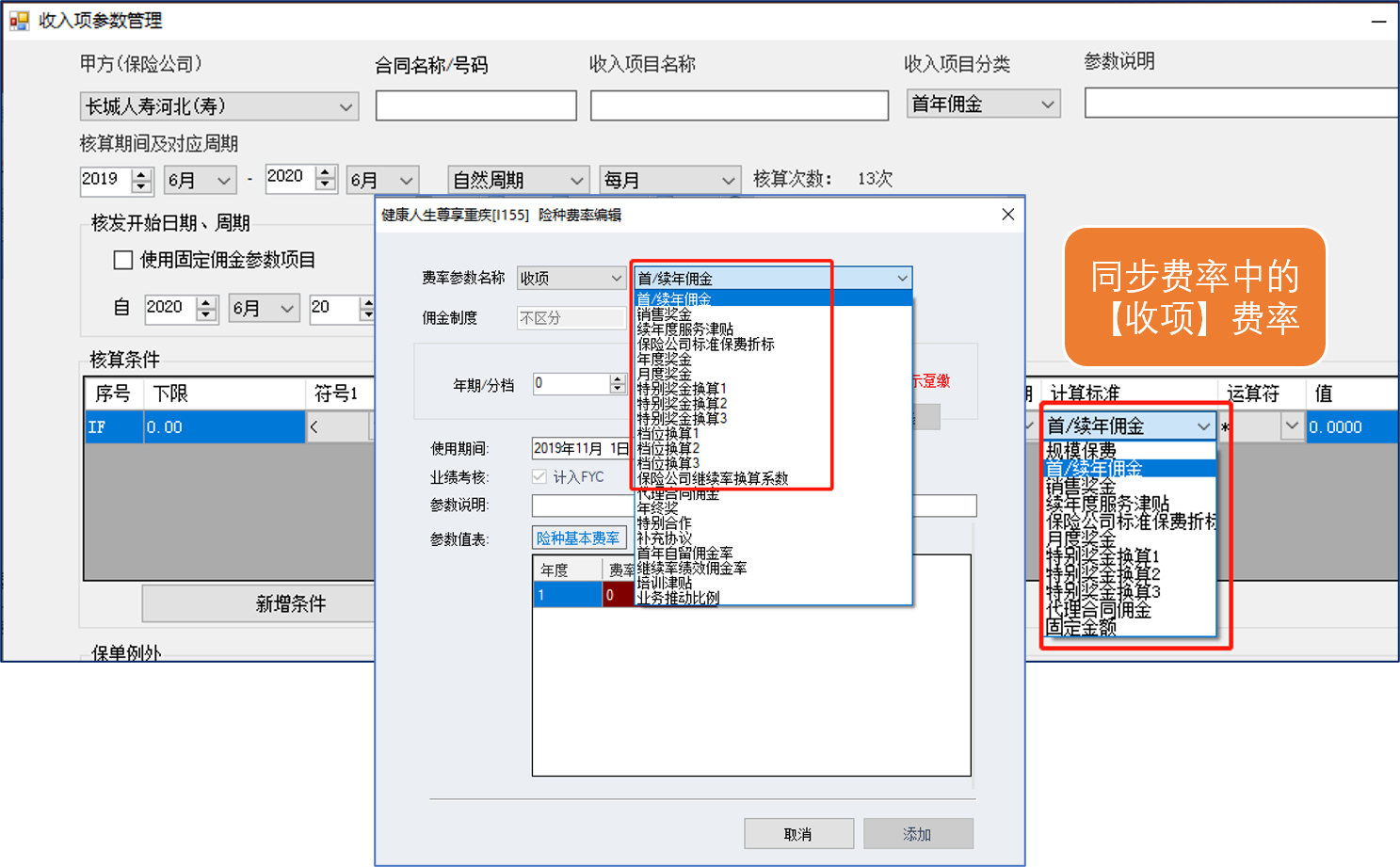Increase the 2019 start year spinner
The height and width of the screenshot is (867, 1400).
click(x=141, y=173)
